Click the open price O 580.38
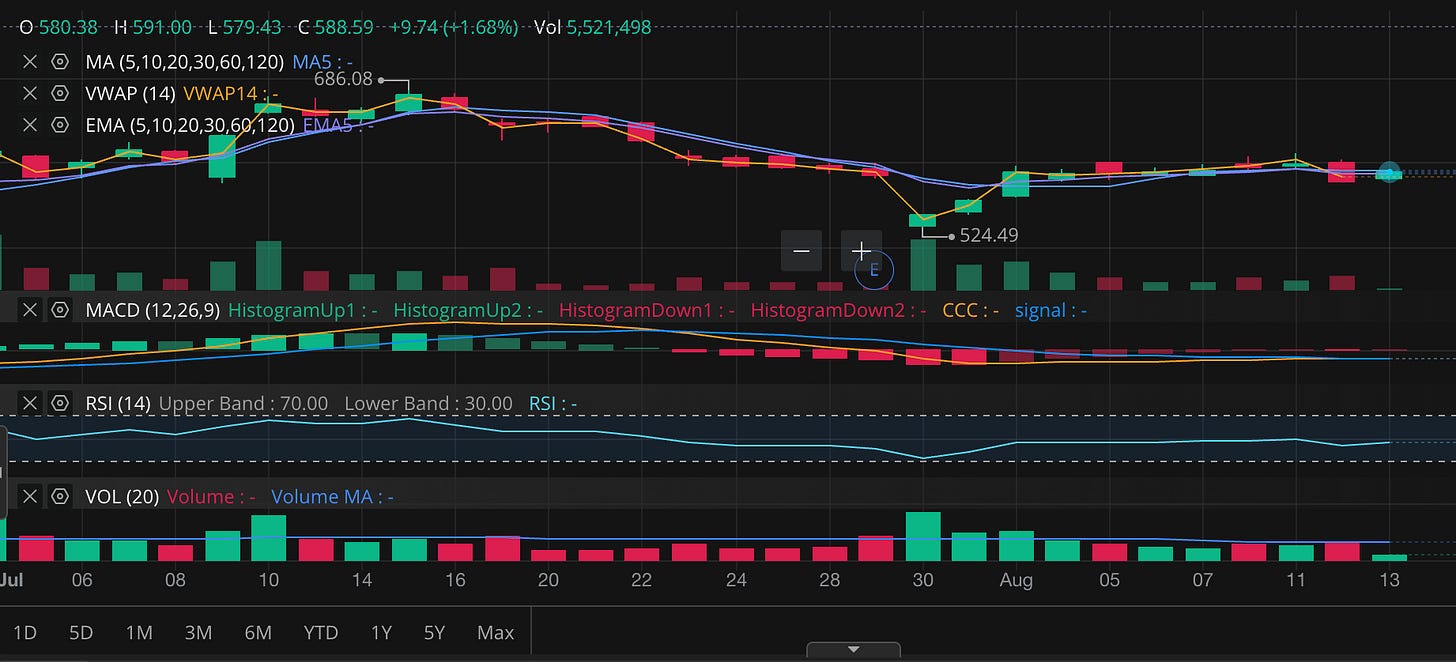Viewport: 1456px width, 662px height. point(58,27)
